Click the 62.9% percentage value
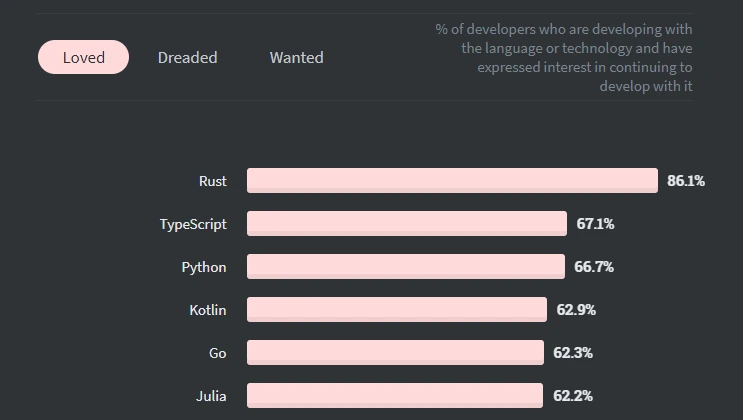Image resolution: width=743 pixels, height=420 pixels. point(576,310)
